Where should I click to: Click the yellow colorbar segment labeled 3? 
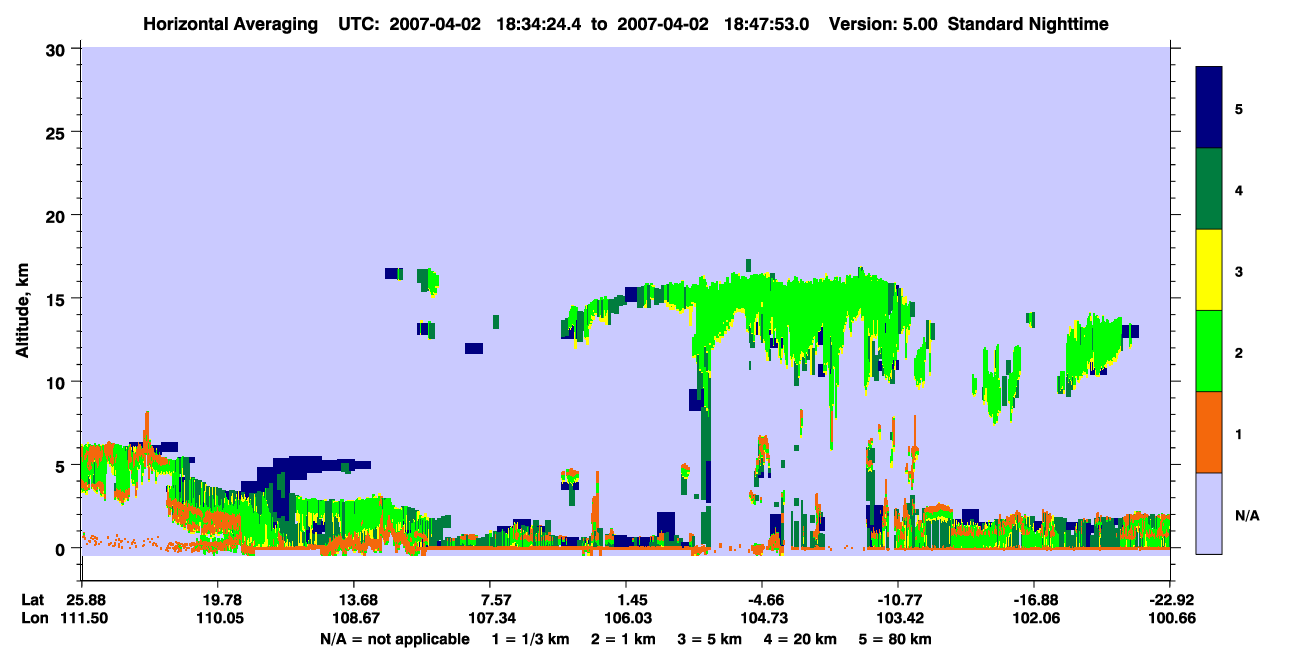pyautogui.click(x=1209, y=270)
